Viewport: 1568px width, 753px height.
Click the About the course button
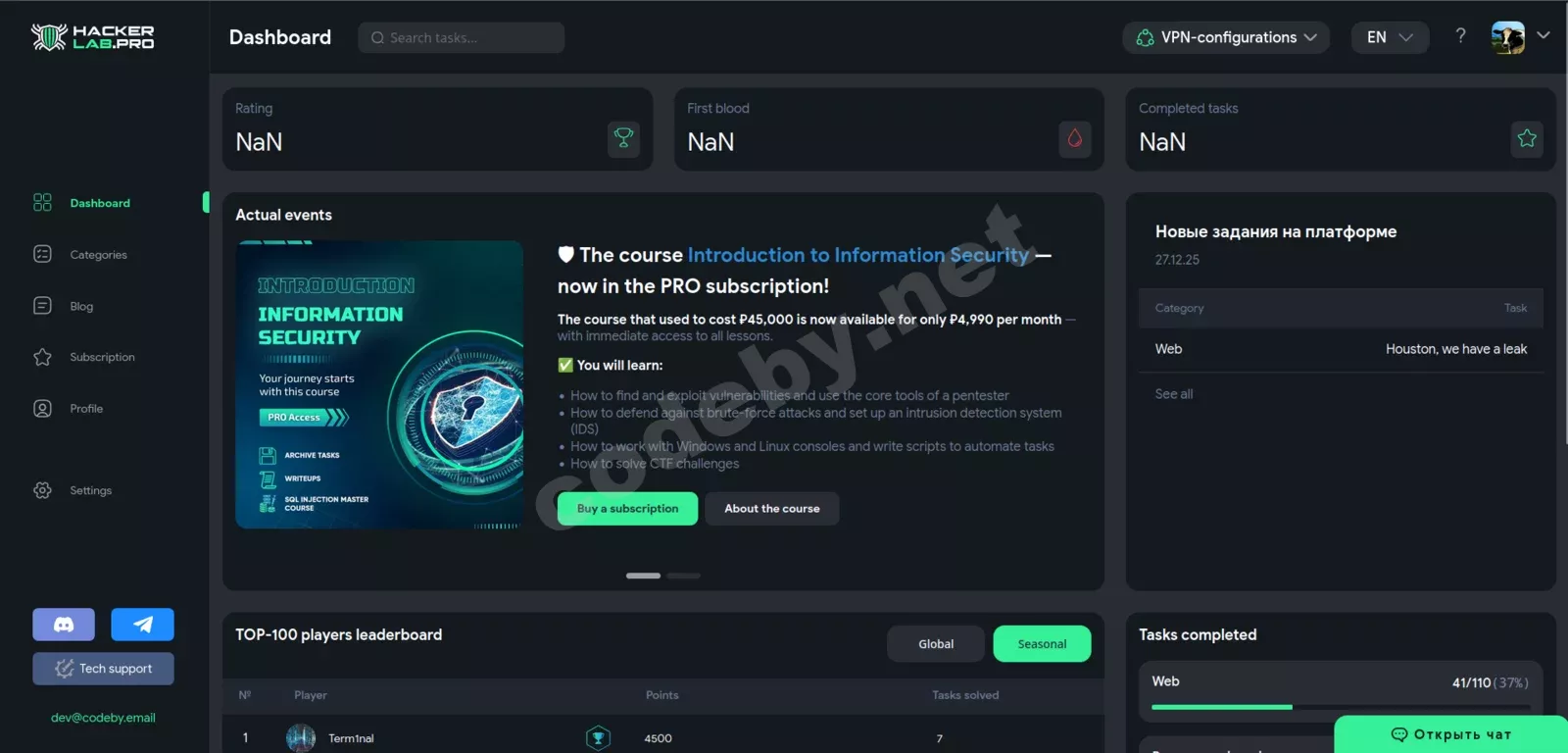coord(772,509)
